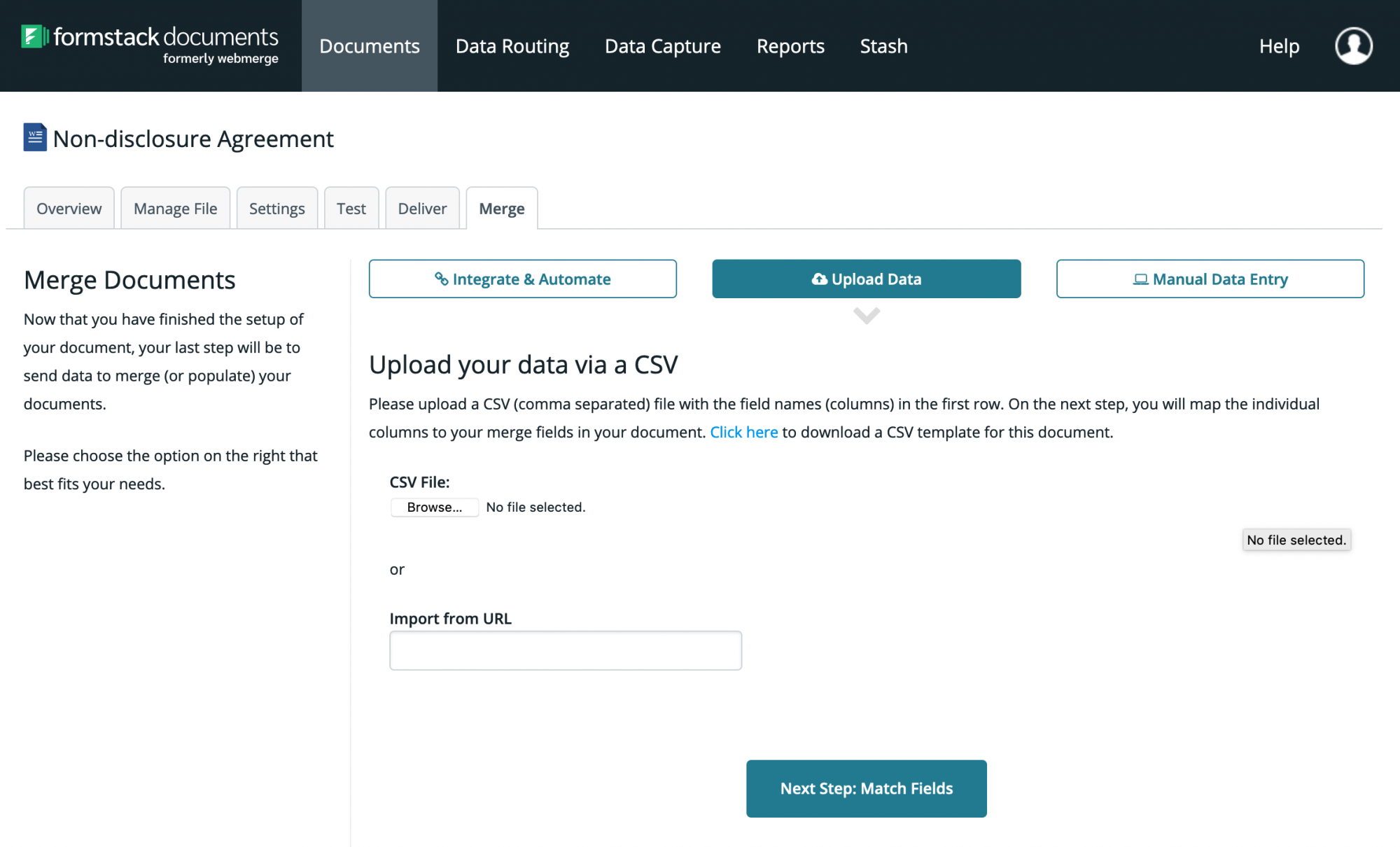The image size is (1400, 847).
Task: Select the link icon on Integrate & Automate
Action: coord(441,279)
